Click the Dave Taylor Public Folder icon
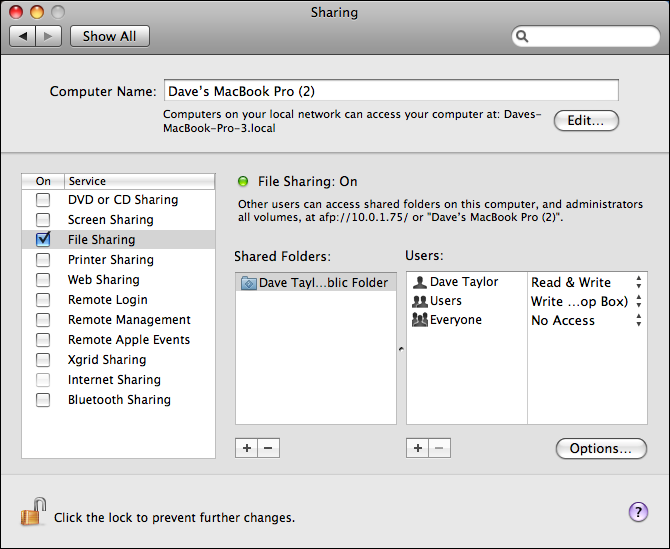Screen dimensions: 670x549 click(248, 283)
